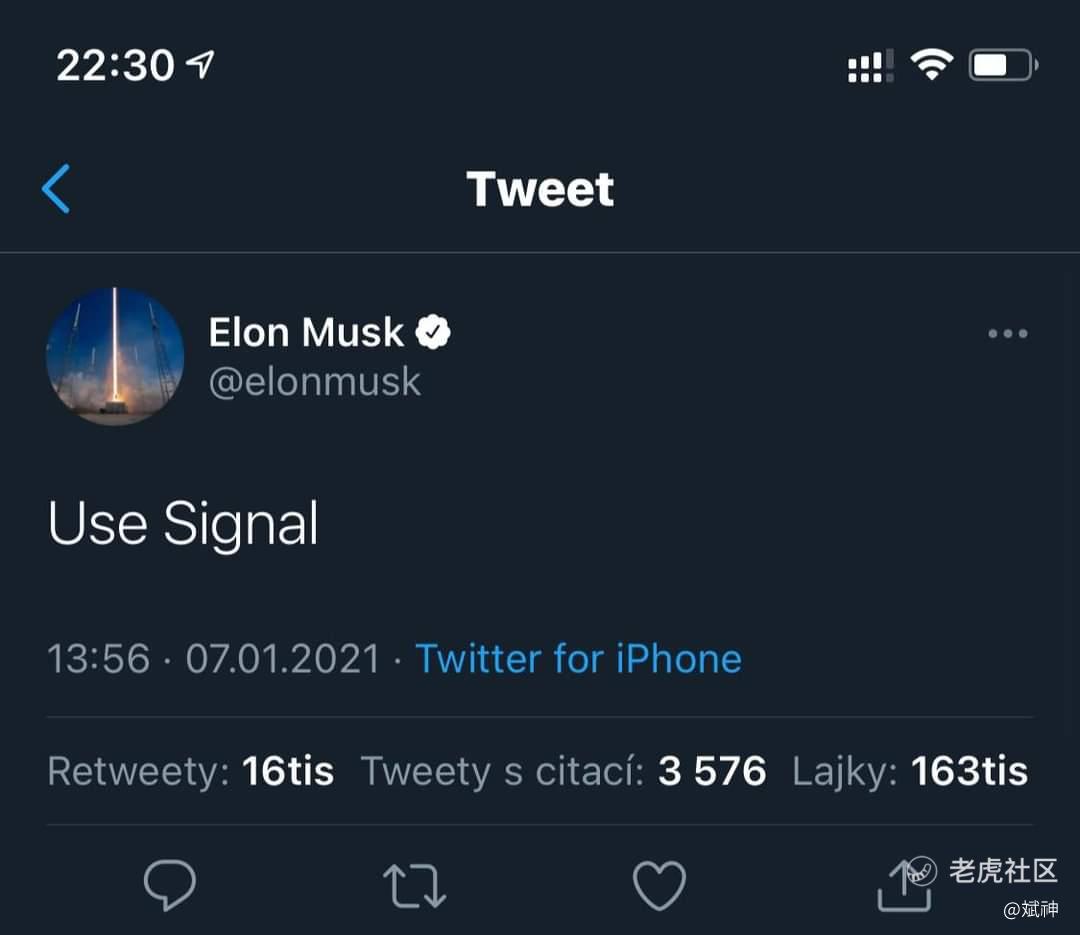Select the Tweet title at the top
Screen dimensions: 1080x935
pyautogui.click(x=540, y=188)
